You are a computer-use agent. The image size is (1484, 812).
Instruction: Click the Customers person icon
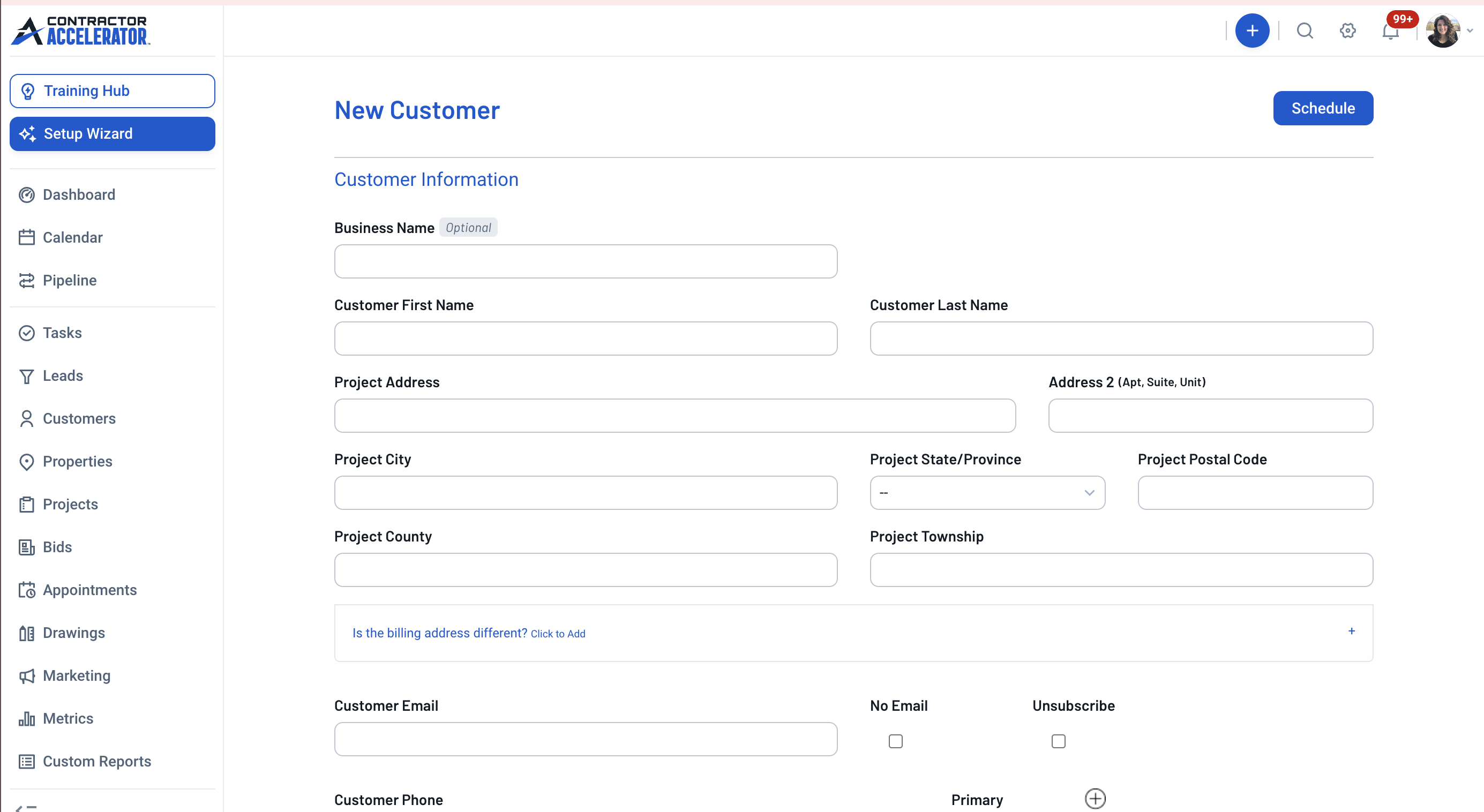tap(26, 419)
